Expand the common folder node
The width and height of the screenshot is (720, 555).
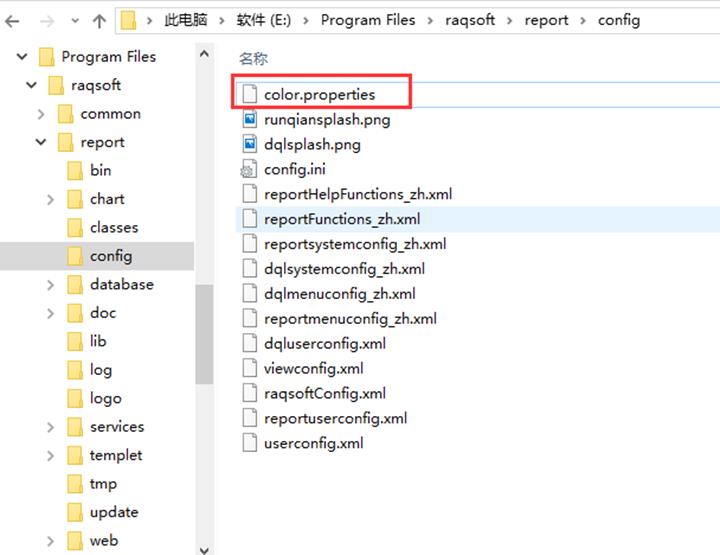41,114
